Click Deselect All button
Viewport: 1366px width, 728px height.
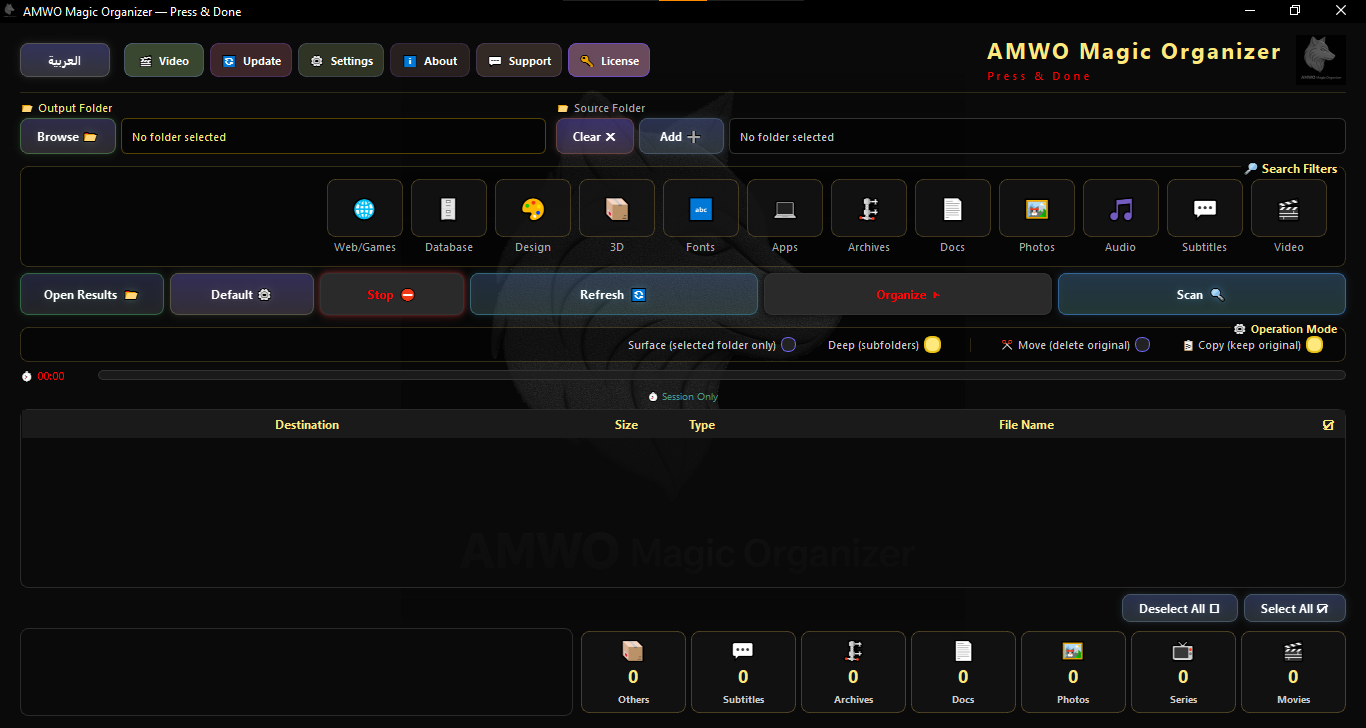coord(1180,609)
